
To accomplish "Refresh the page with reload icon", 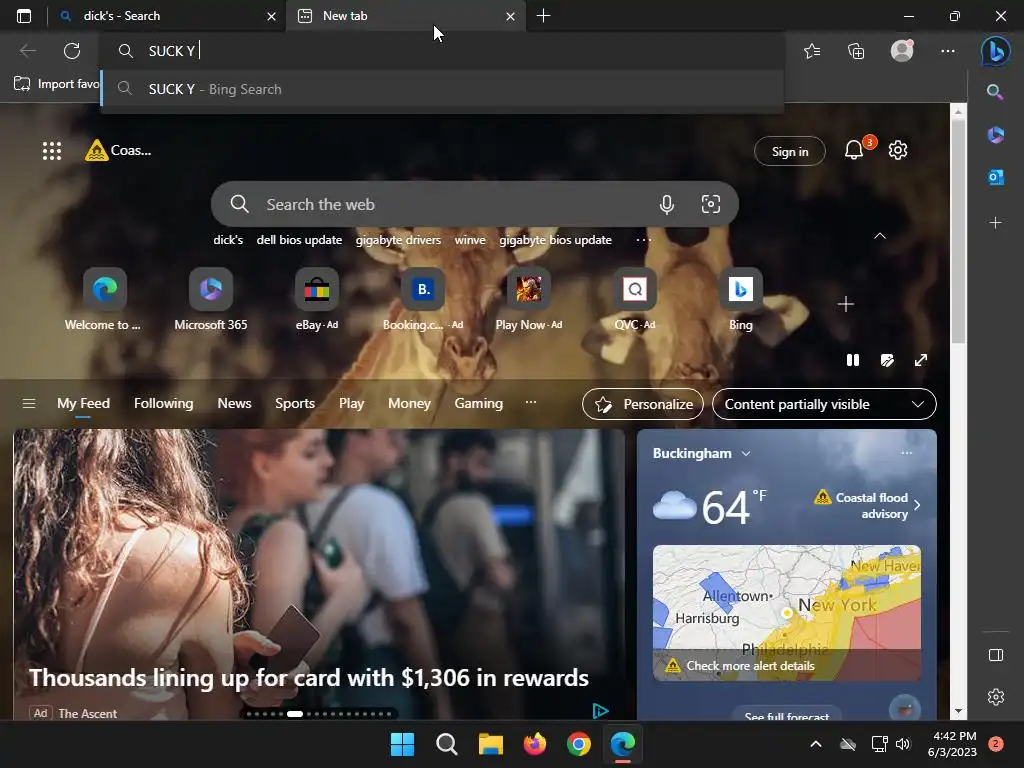I will tap(72, 51).
